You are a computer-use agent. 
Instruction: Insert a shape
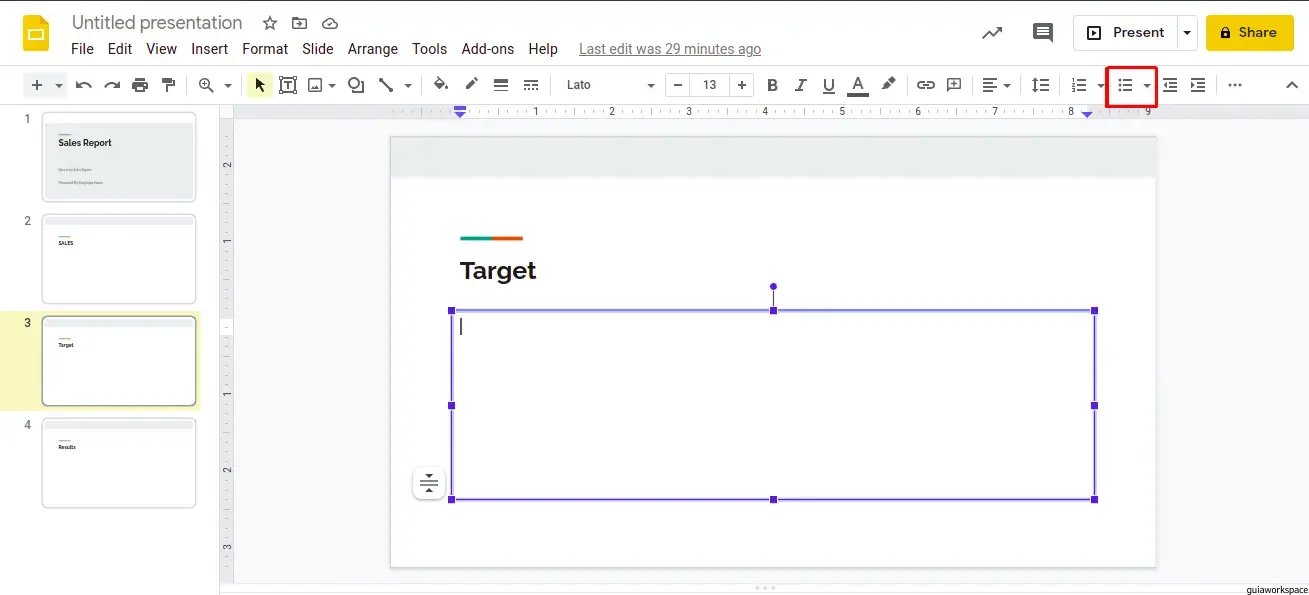coord(356,85)
